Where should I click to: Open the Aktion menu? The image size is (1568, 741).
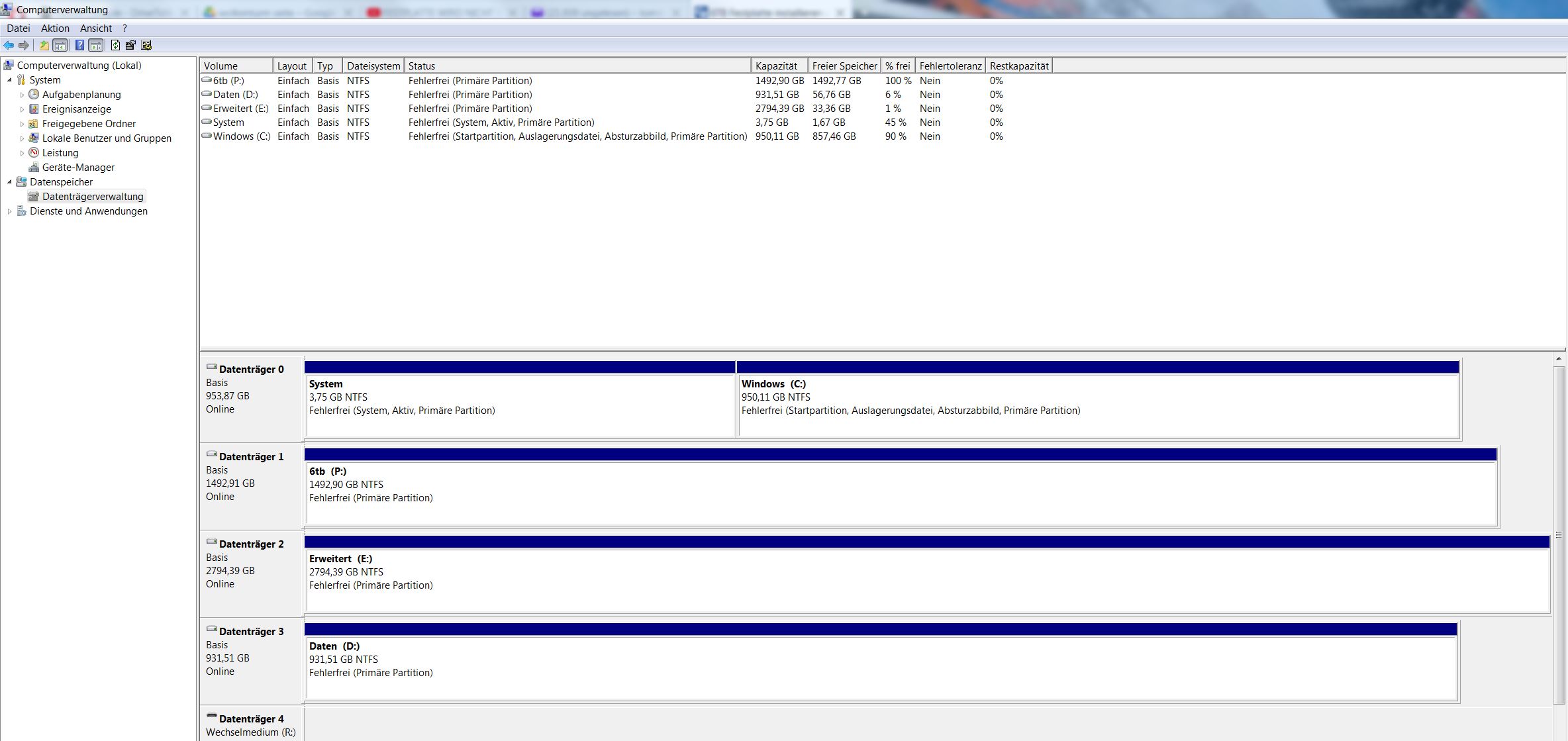[x=55, y=28]
